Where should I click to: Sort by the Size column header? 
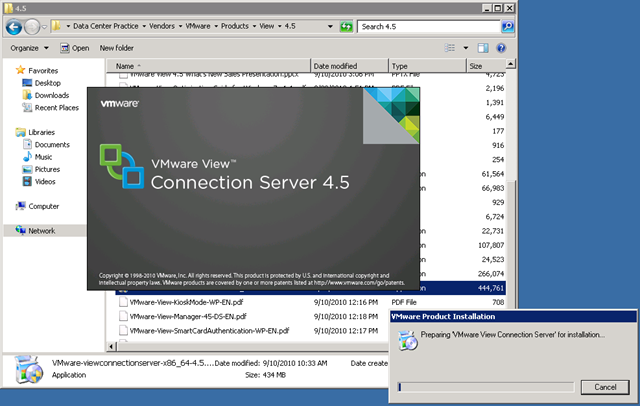pyautogui.click(x=486, y=66)
